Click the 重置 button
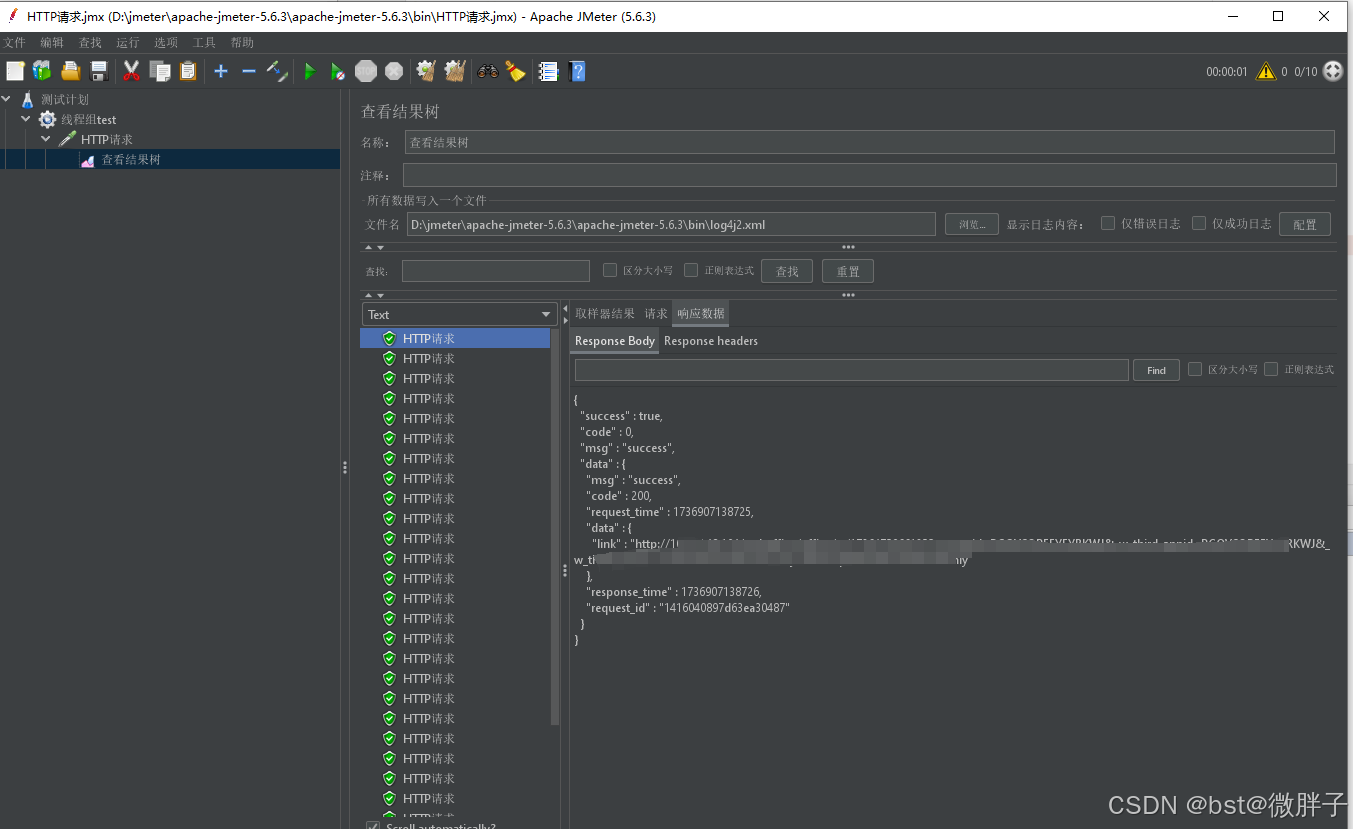Viewport: 1353px width, 829px height. [848, 271]
